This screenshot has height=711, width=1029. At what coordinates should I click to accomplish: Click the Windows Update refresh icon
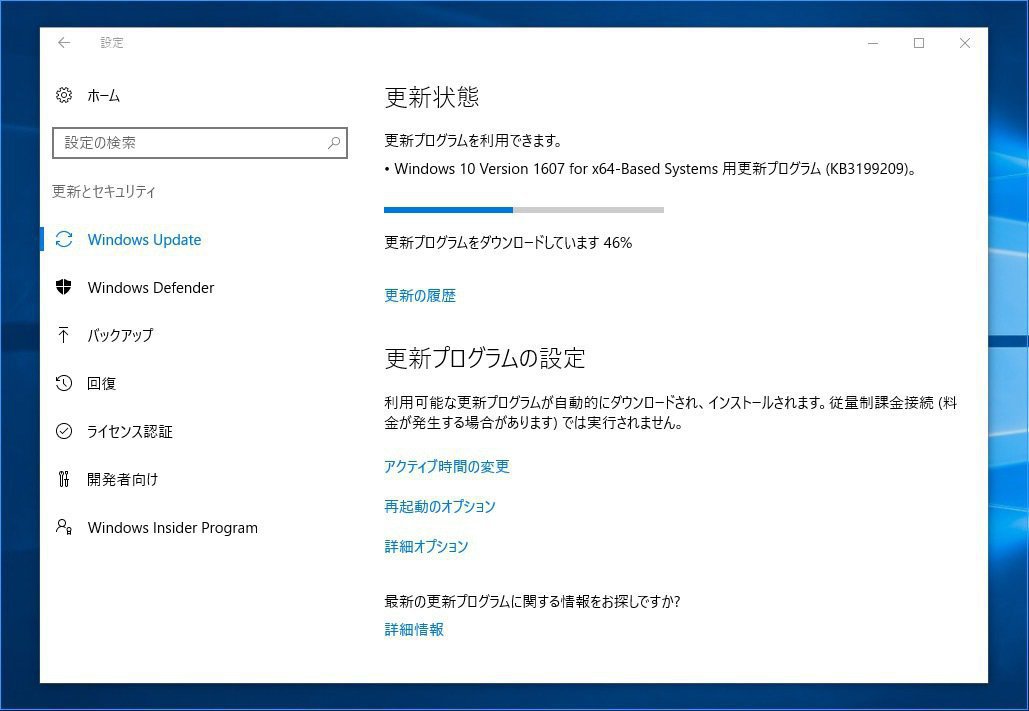point(64,240)
